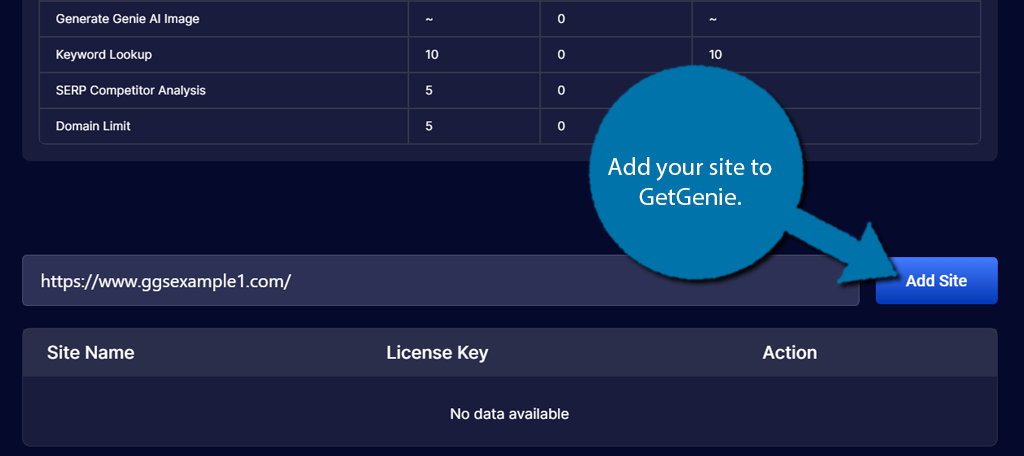Click the No data available message
This screenshot has width=1024, height=456.
pyautogui.click(x=509, y=414)
